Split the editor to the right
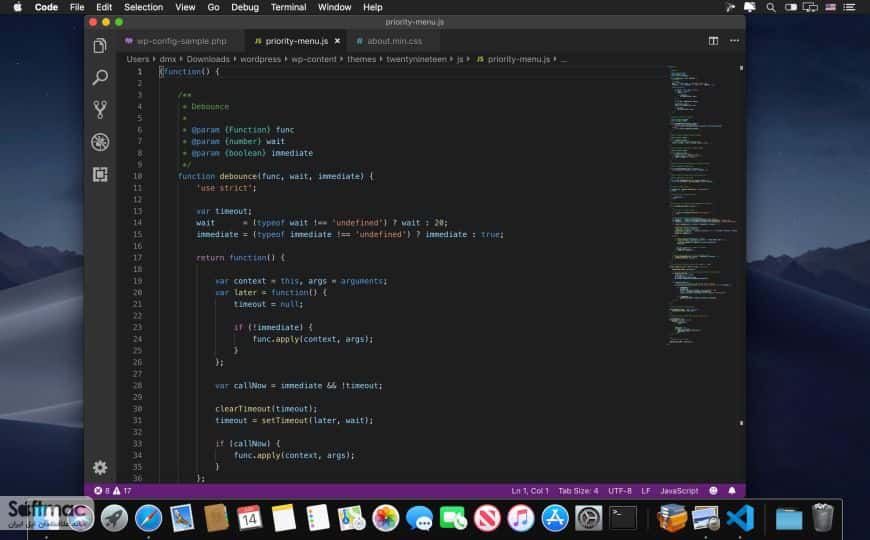 [713, 41]
